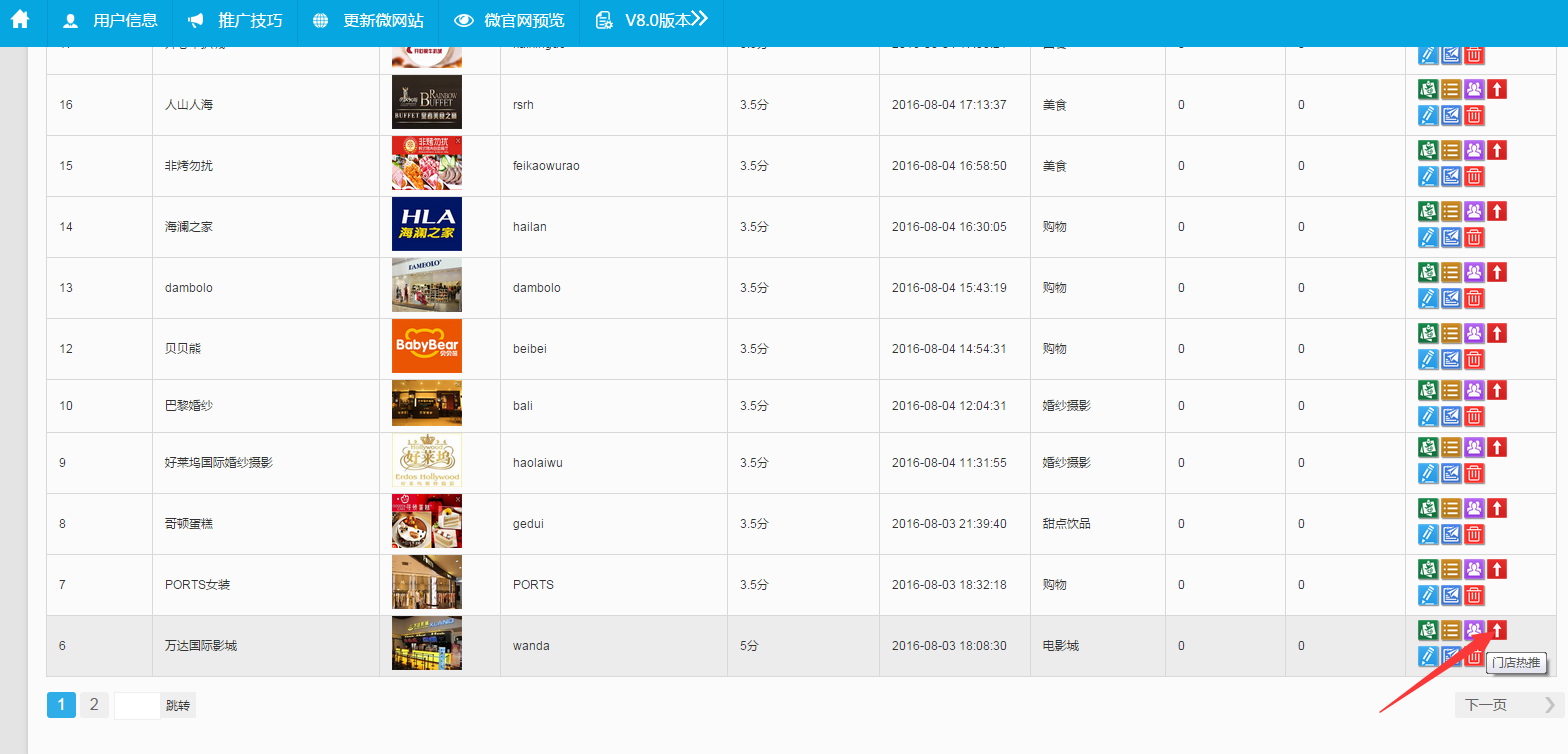Image resolution: width=1568 pixels, height=754 pixels.
Task: Click image-edit icon for 巴黎婚纱 row
Action: click(1451, 416)
